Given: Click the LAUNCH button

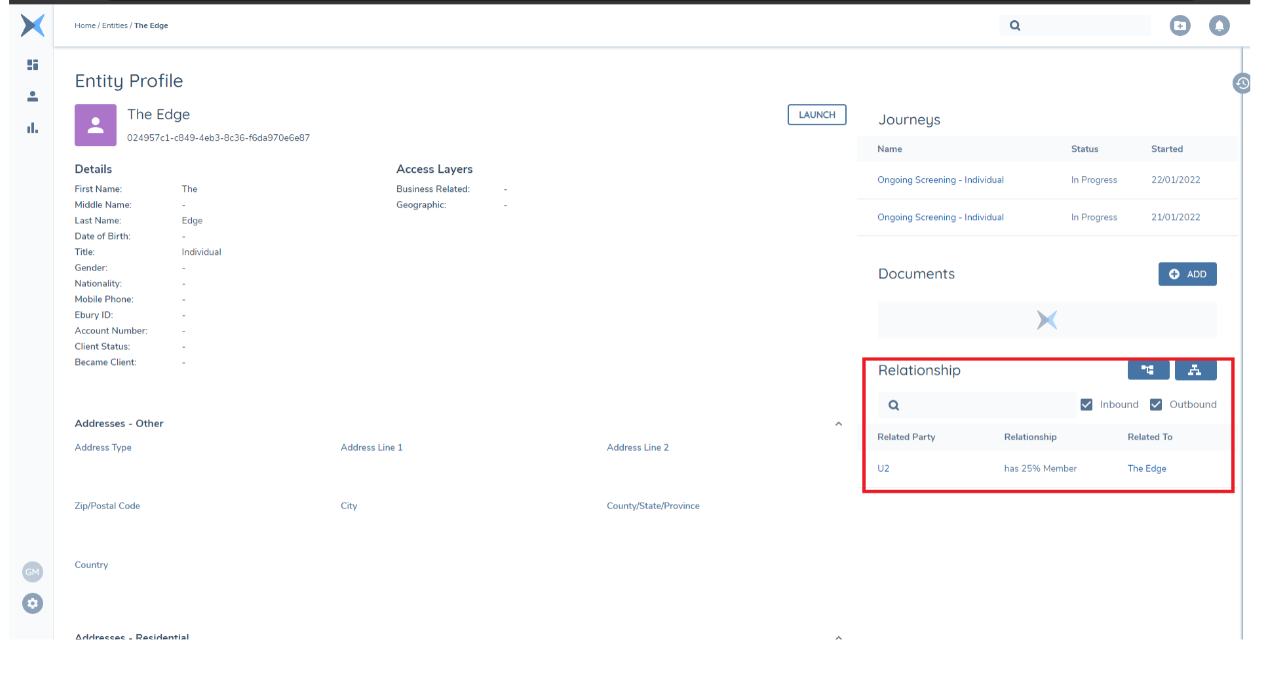Looking at the screenshot, I should click(x=816, y=115).
